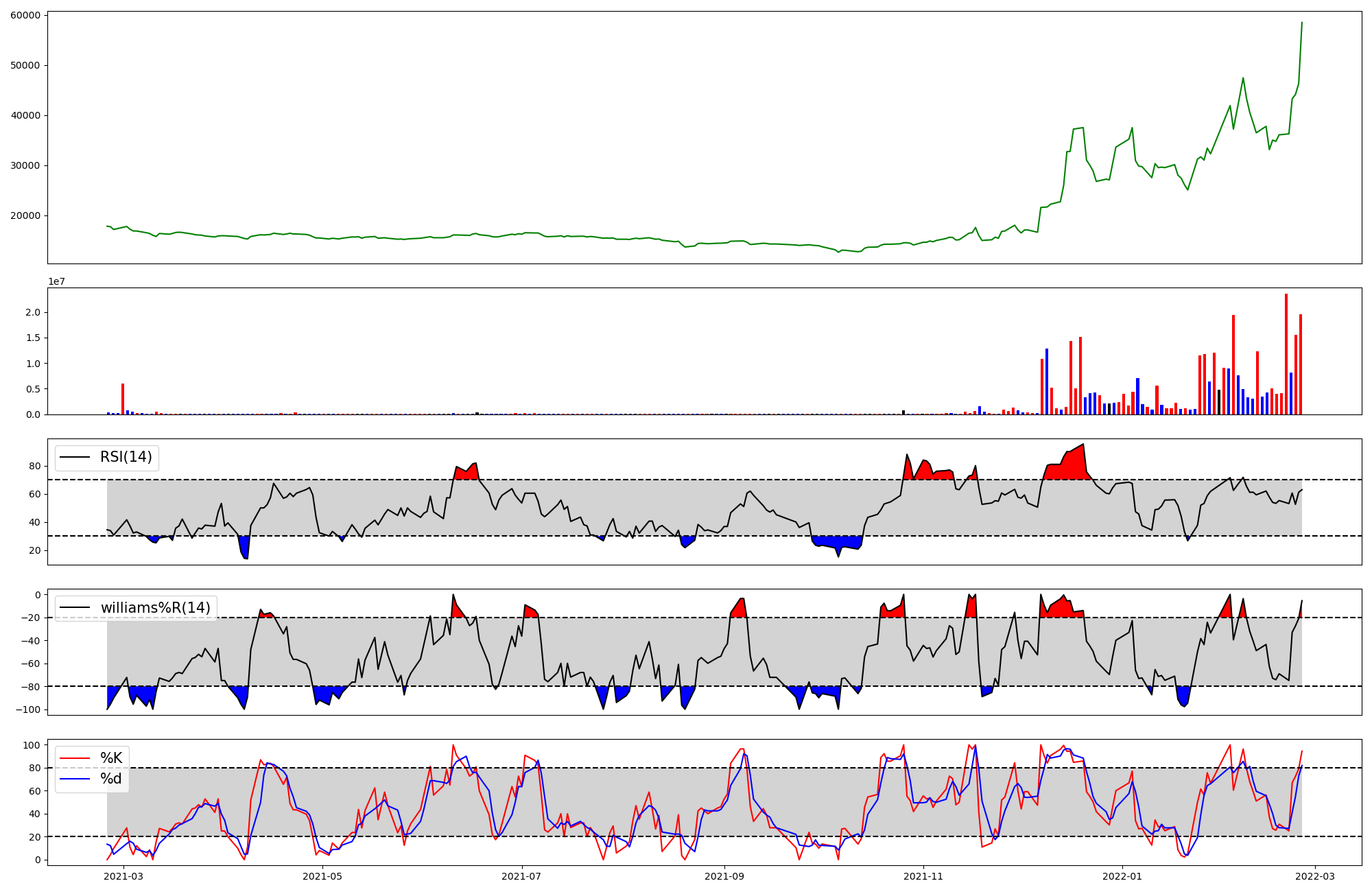Click the 2022-01 x-axis date label
This screenshot has height=892, width=1372.
point(1122,876)
